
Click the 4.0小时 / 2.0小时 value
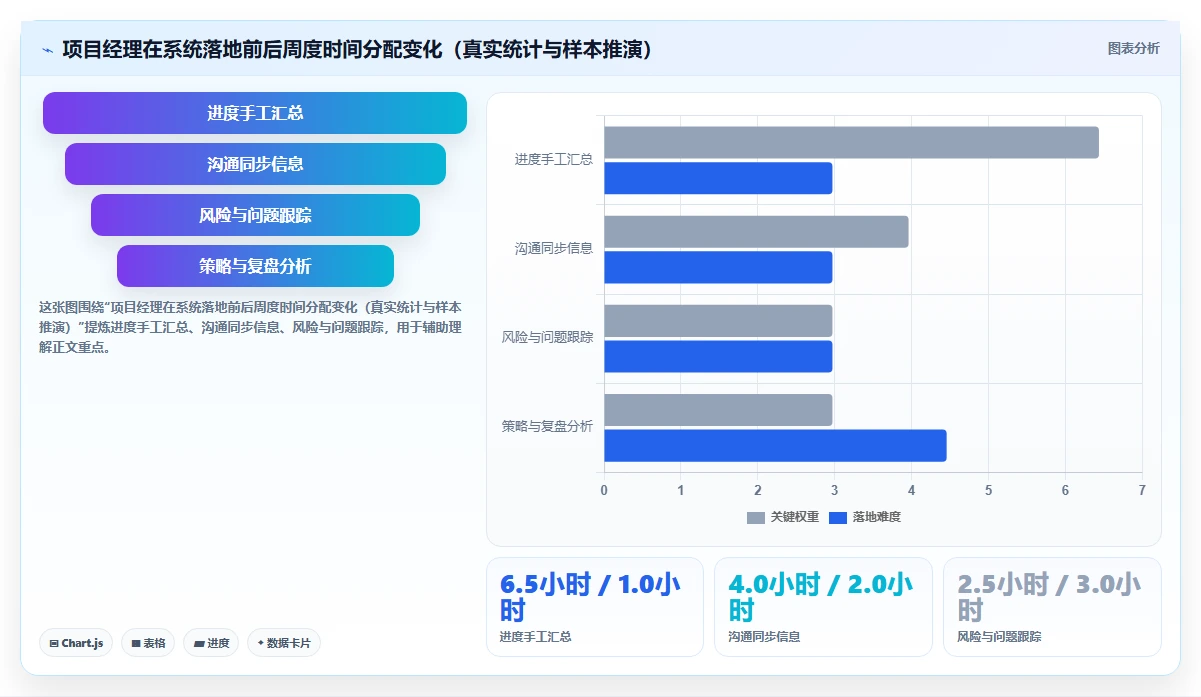(x=819, y=597)
